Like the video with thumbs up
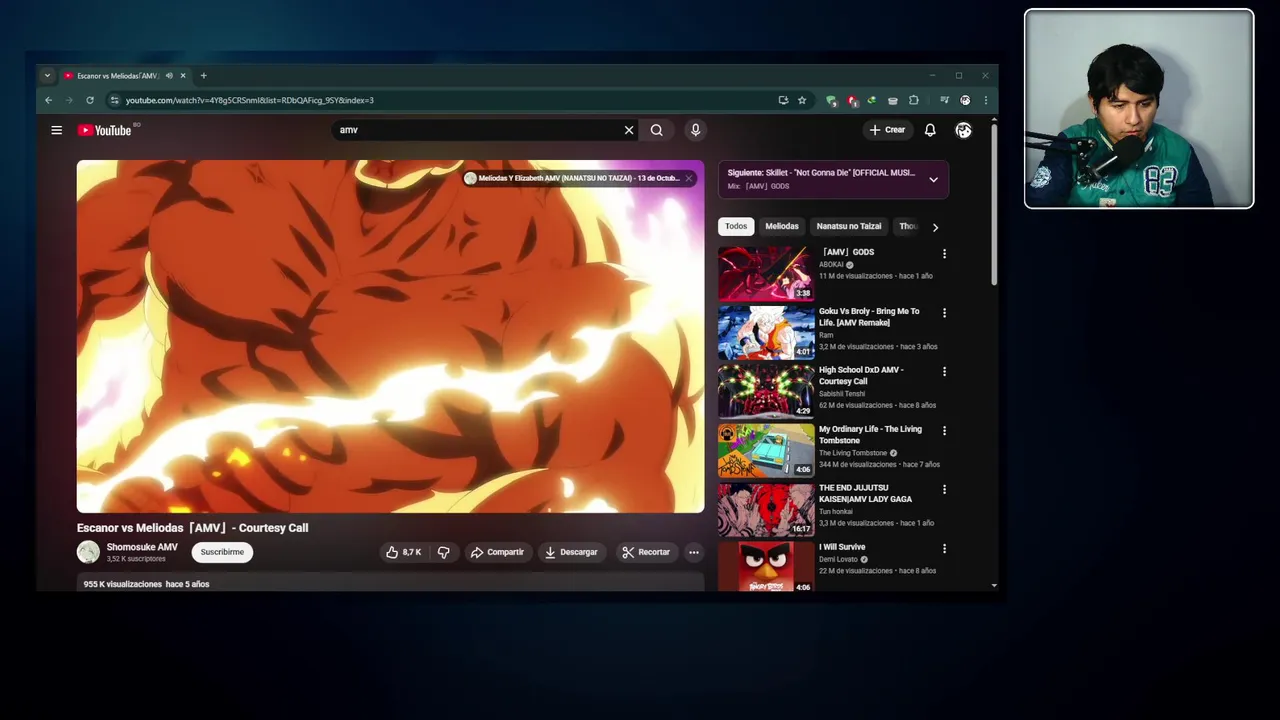The width and height of the screenshot is (1280, 720). [404, 552]
